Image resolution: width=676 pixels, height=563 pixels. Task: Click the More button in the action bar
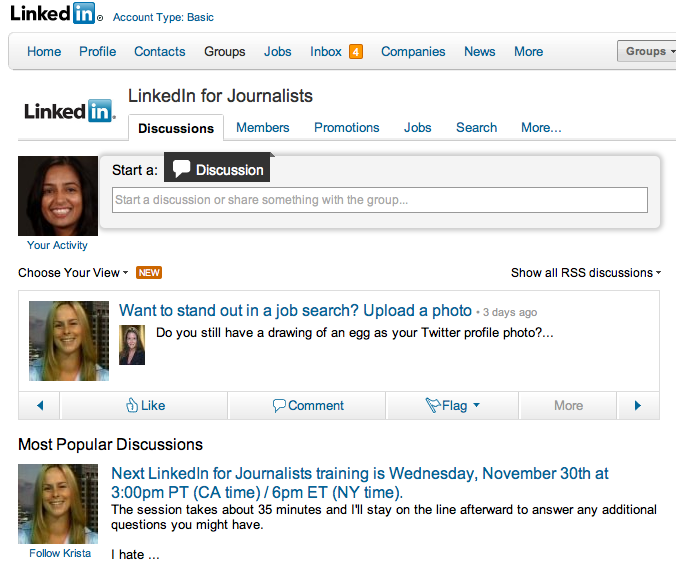pos(568,405)
